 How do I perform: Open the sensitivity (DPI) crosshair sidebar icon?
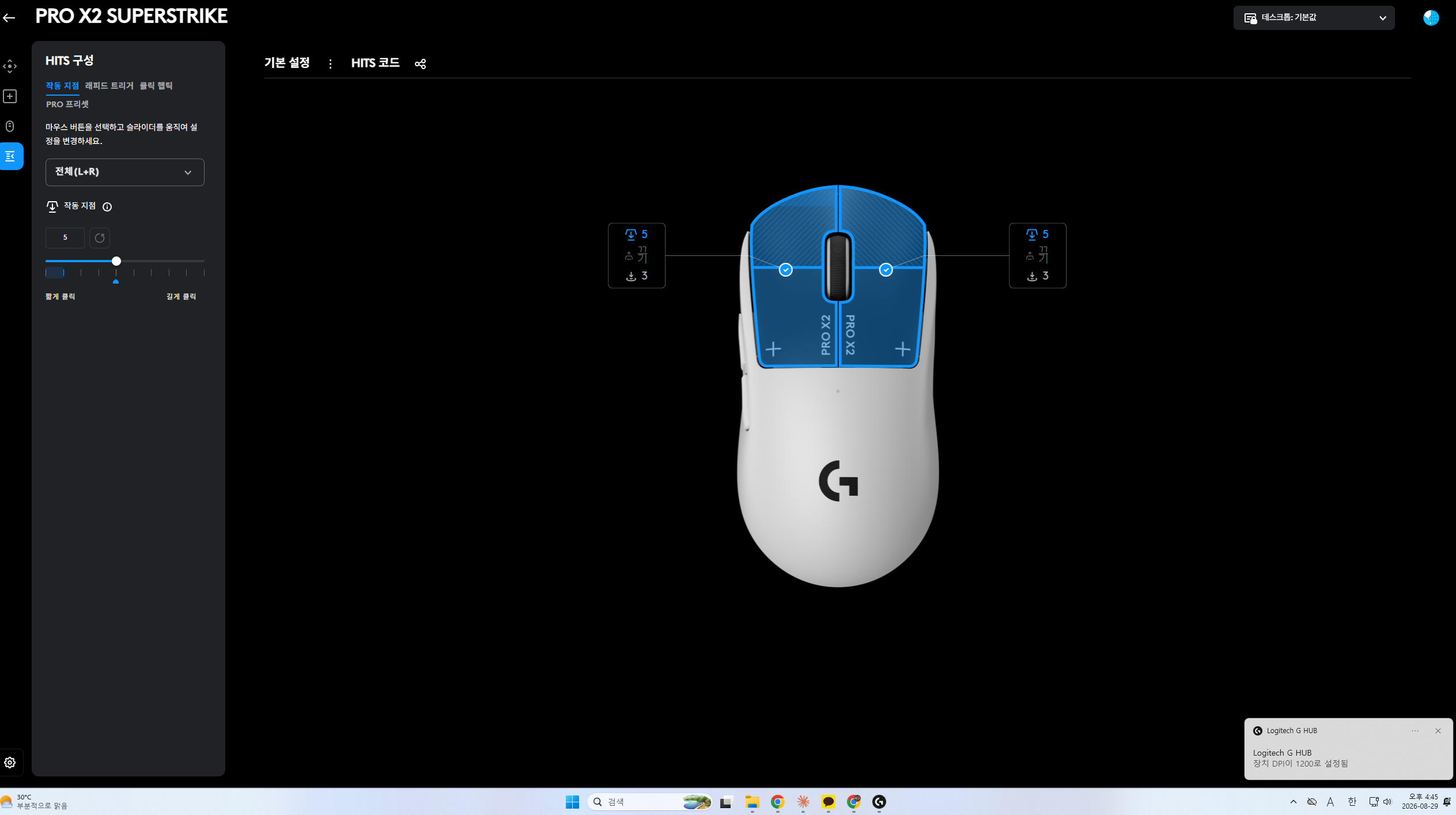[x=10, y=66]
